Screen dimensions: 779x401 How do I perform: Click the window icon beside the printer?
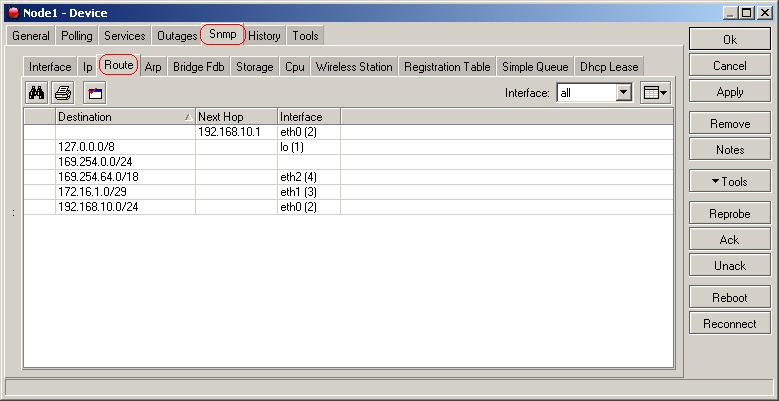point(95,92)
